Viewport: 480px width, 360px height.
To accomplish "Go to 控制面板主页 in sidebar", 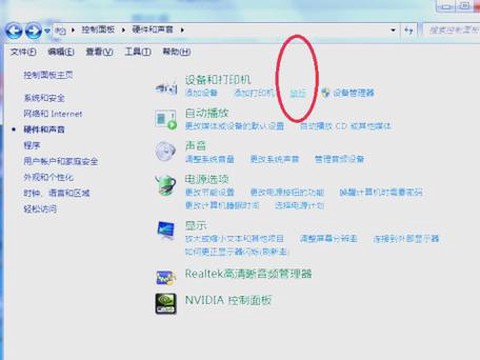I will pos(48,75).
